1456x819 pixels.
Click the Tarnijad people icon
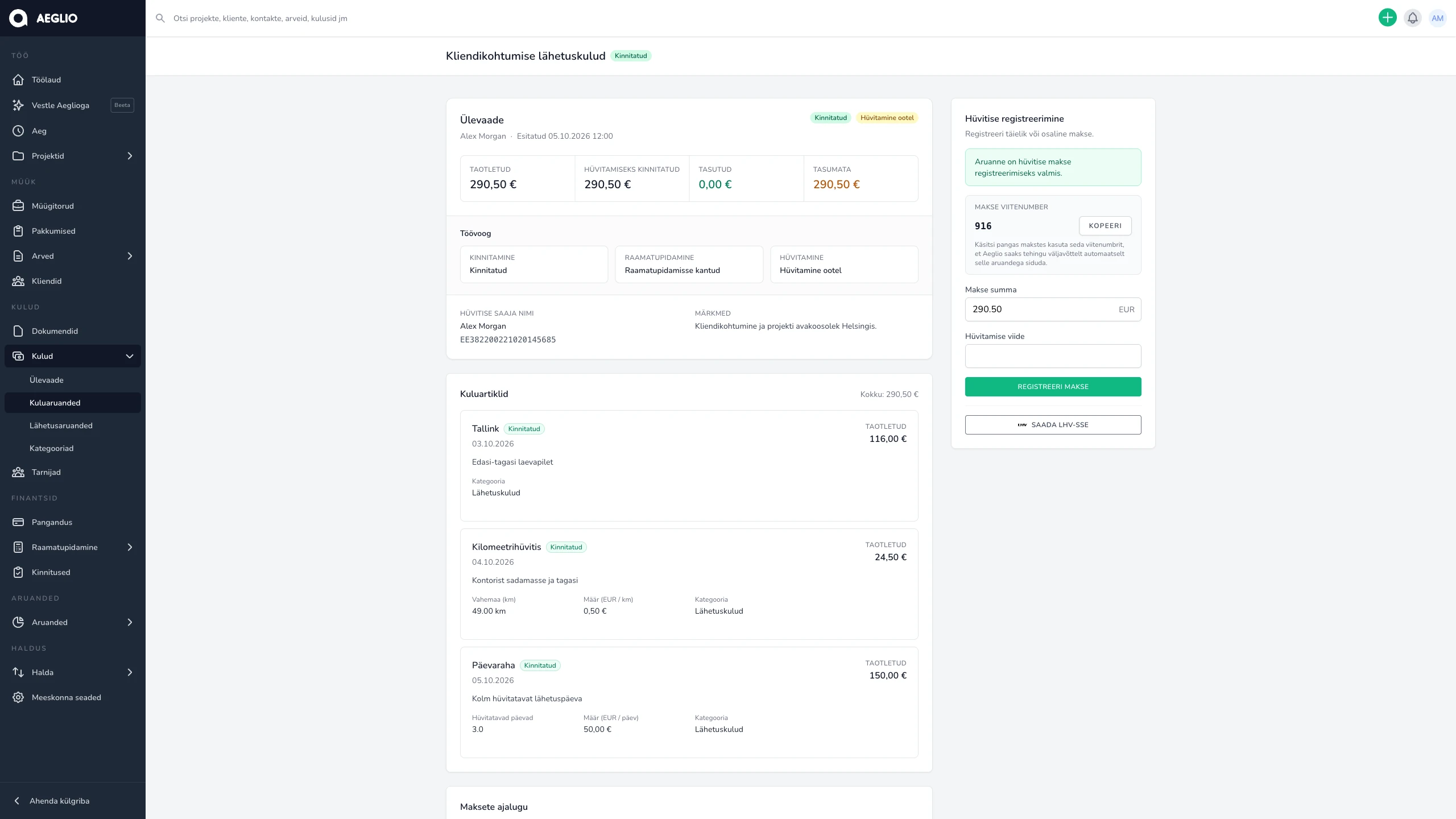18,472
